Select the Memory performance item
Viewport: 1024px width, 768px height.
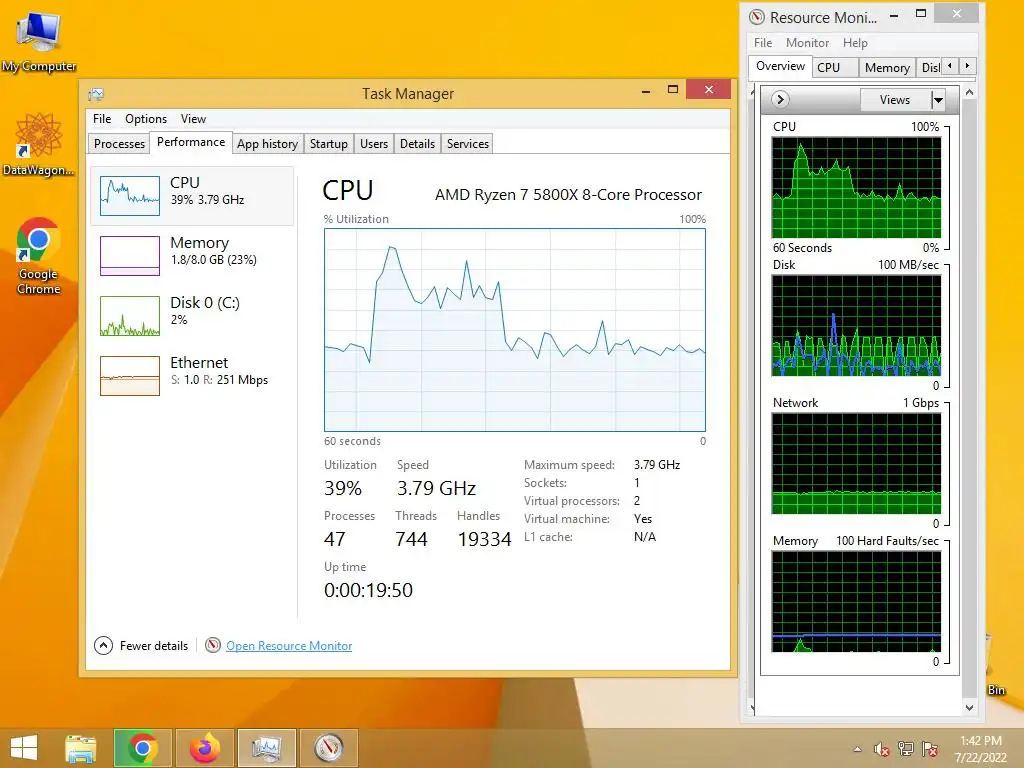pyautogui.click(x=192, y=255)
